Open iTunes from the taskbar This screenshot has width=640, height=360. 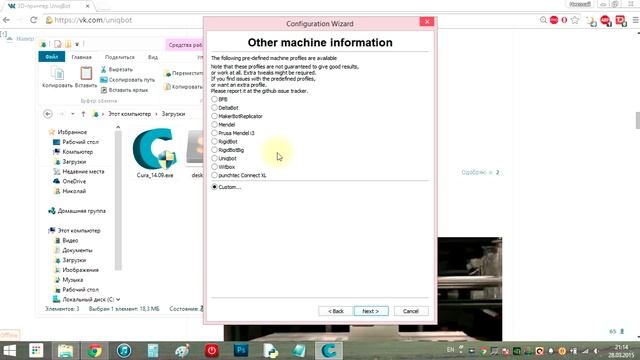click(x=124, y=350)
